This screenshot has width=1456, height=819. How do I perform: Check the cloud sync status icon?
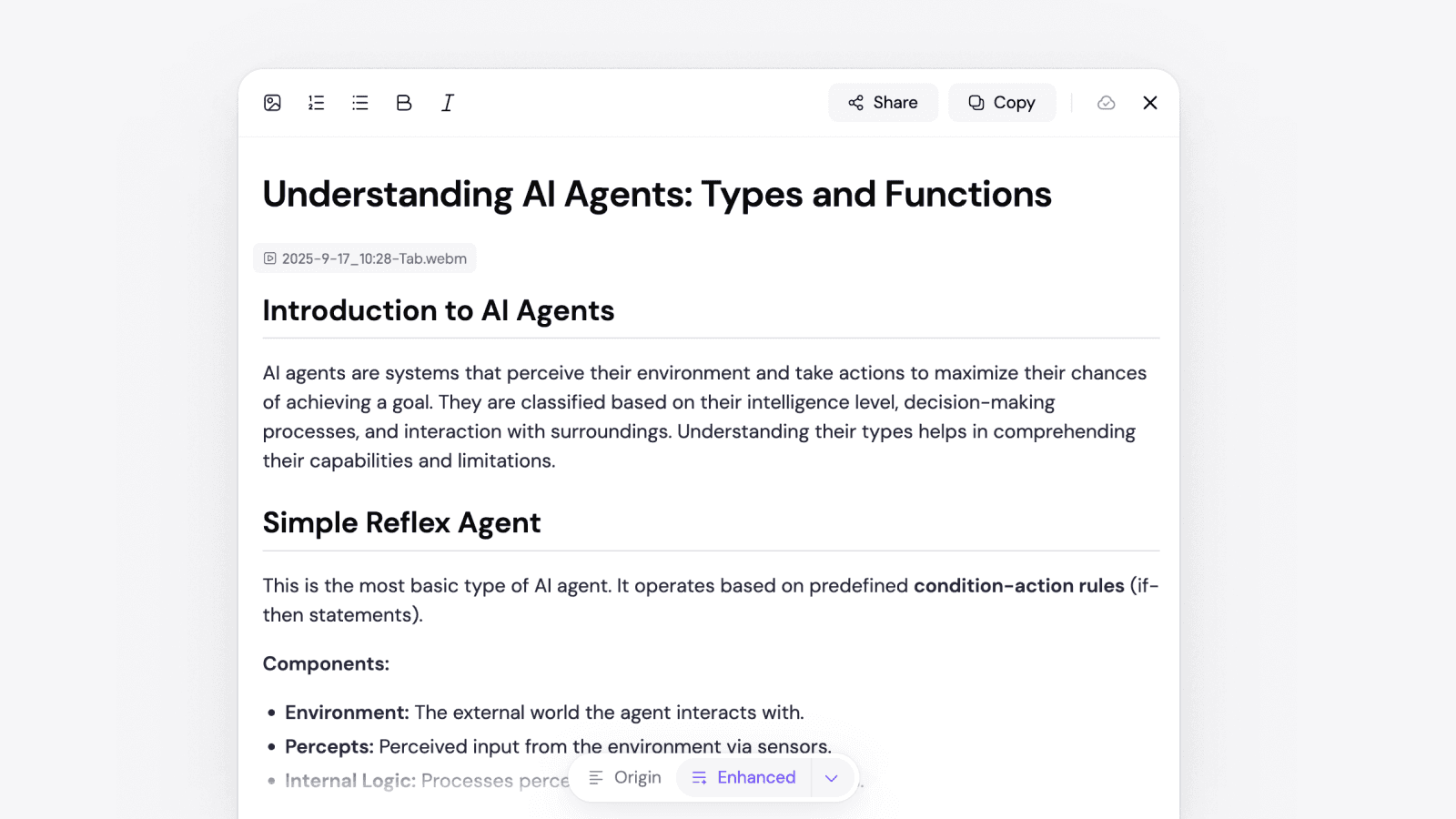(1107, 103)
